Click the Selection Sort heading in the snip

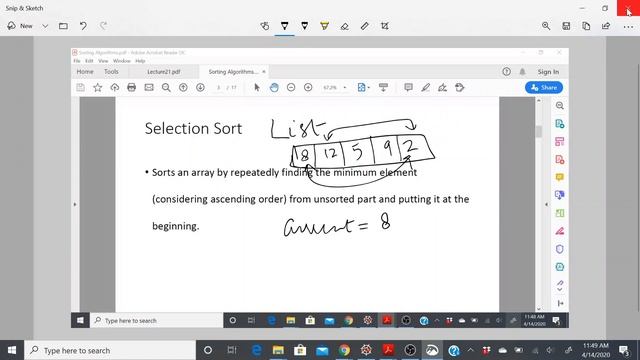[193, 129]
